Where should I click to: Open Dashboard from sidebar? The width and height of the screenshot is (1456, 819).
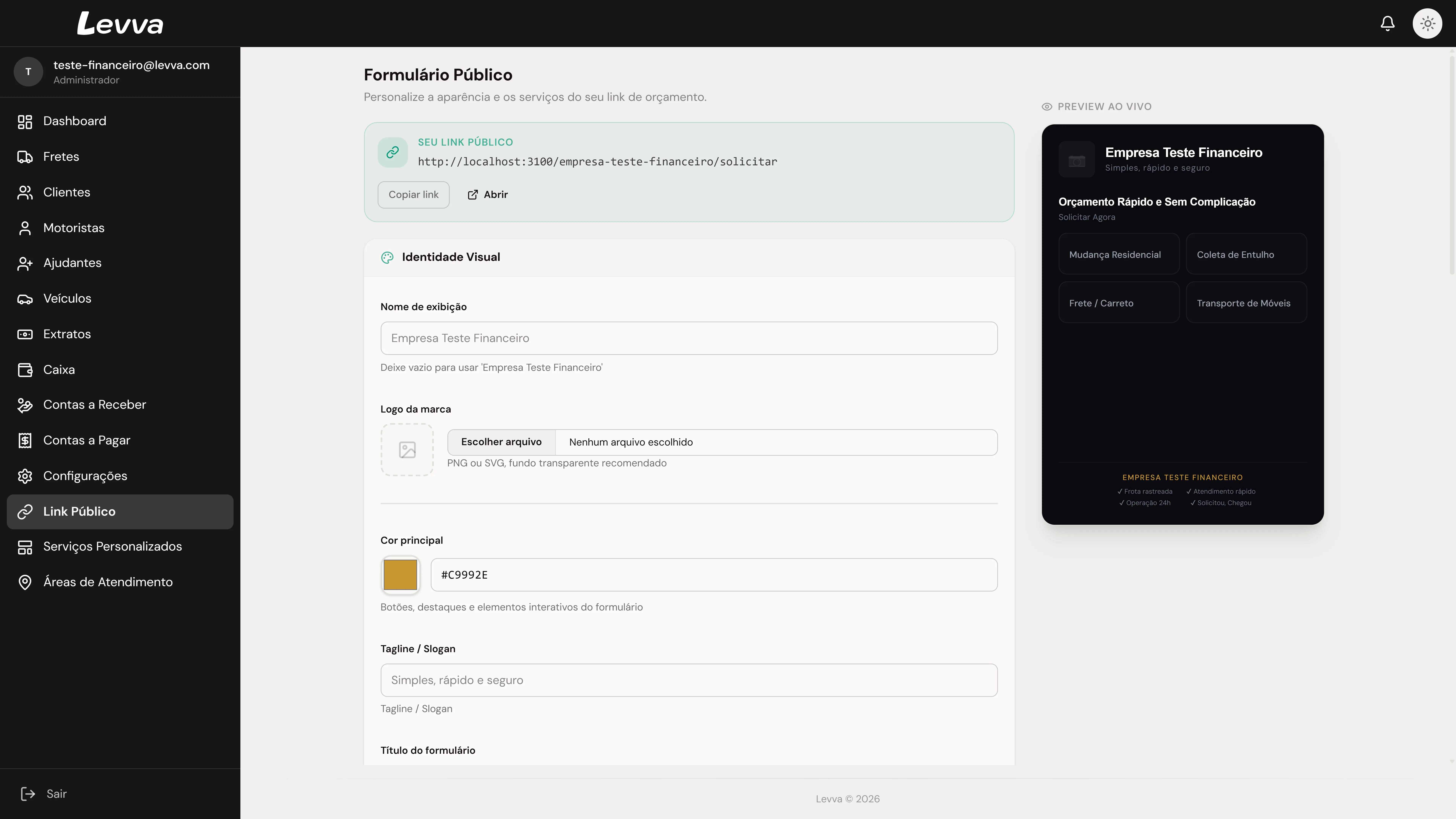[x=75, y=121]
